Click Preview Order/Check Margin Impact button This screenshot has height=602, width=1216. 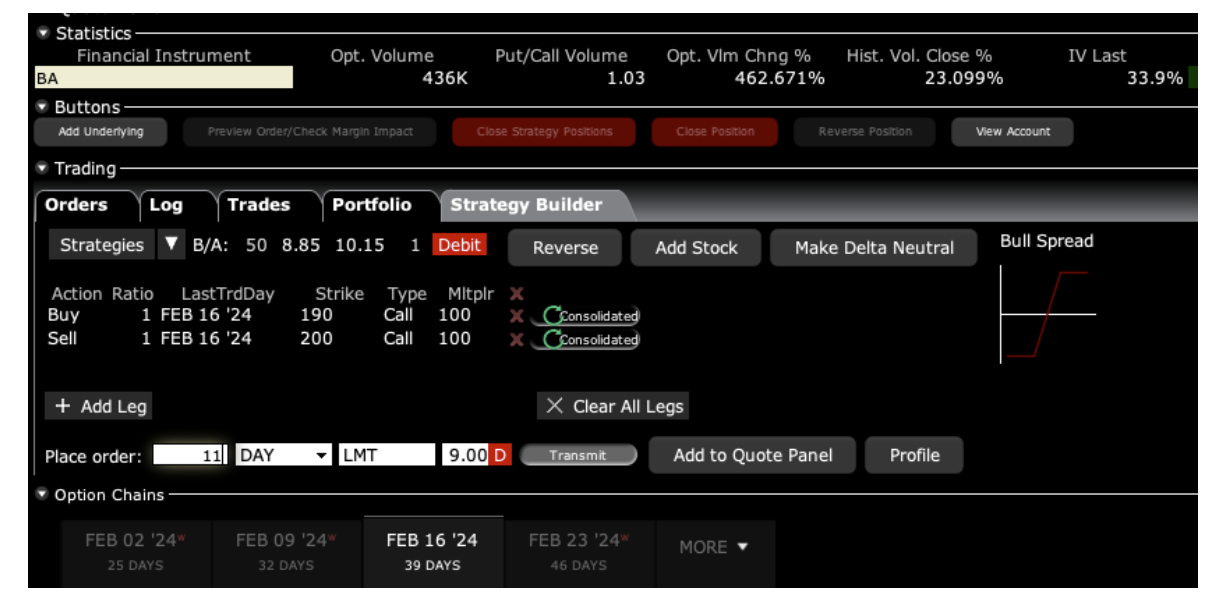[x=310, y=132]
